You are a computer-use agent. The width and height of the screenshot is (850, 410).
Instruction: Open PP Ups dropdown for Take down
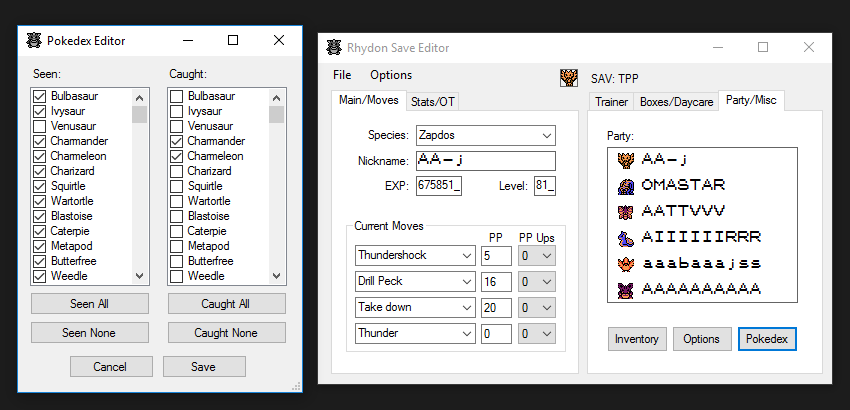click(x=537, y=308)
